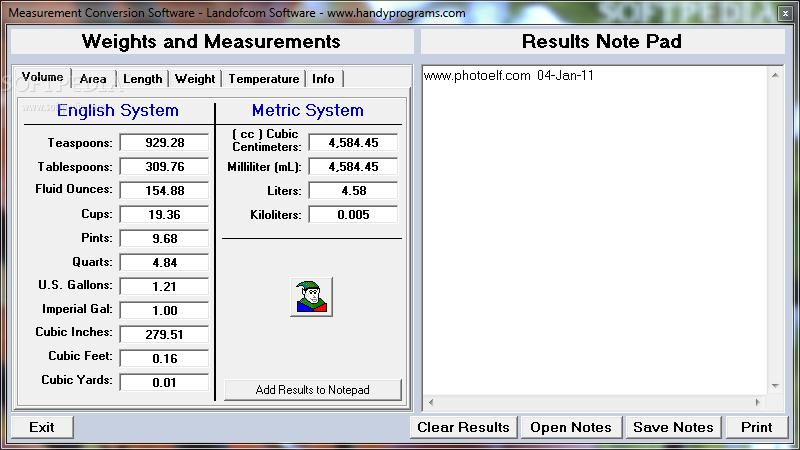
Task: Switch to the Volume tab
Action: (42, 78)
